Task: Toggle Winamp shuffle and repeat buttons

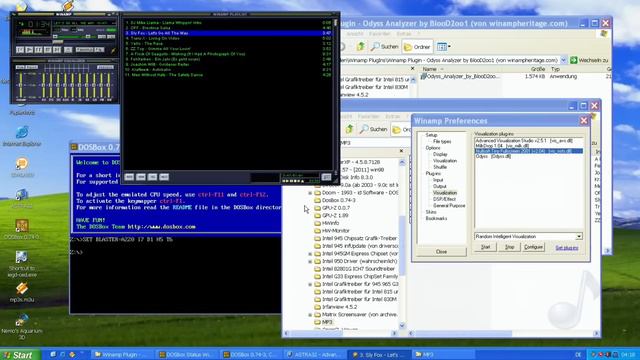Action: coord(90,50)
